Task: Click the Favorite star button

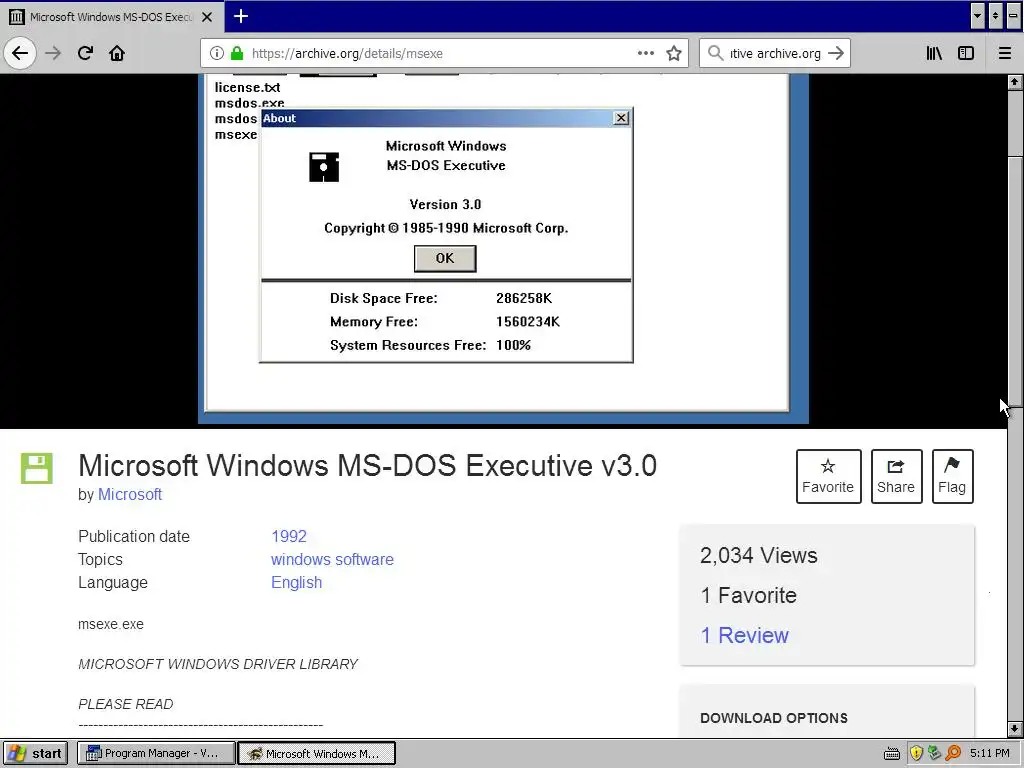Action: 828,476
